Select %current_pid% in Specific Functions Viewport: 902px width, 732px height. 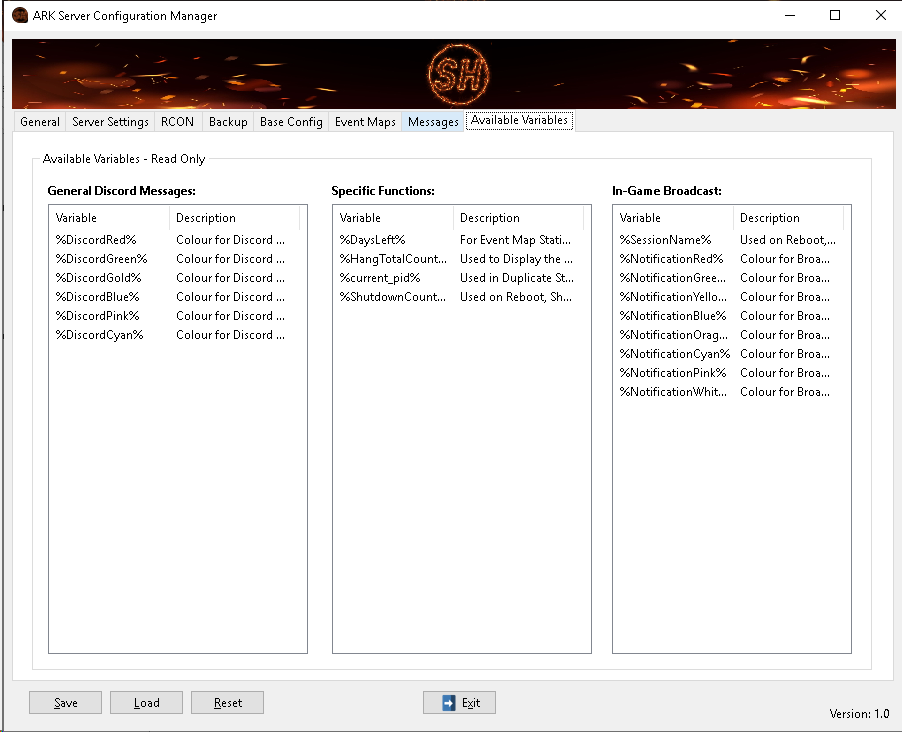pos(380,278)
